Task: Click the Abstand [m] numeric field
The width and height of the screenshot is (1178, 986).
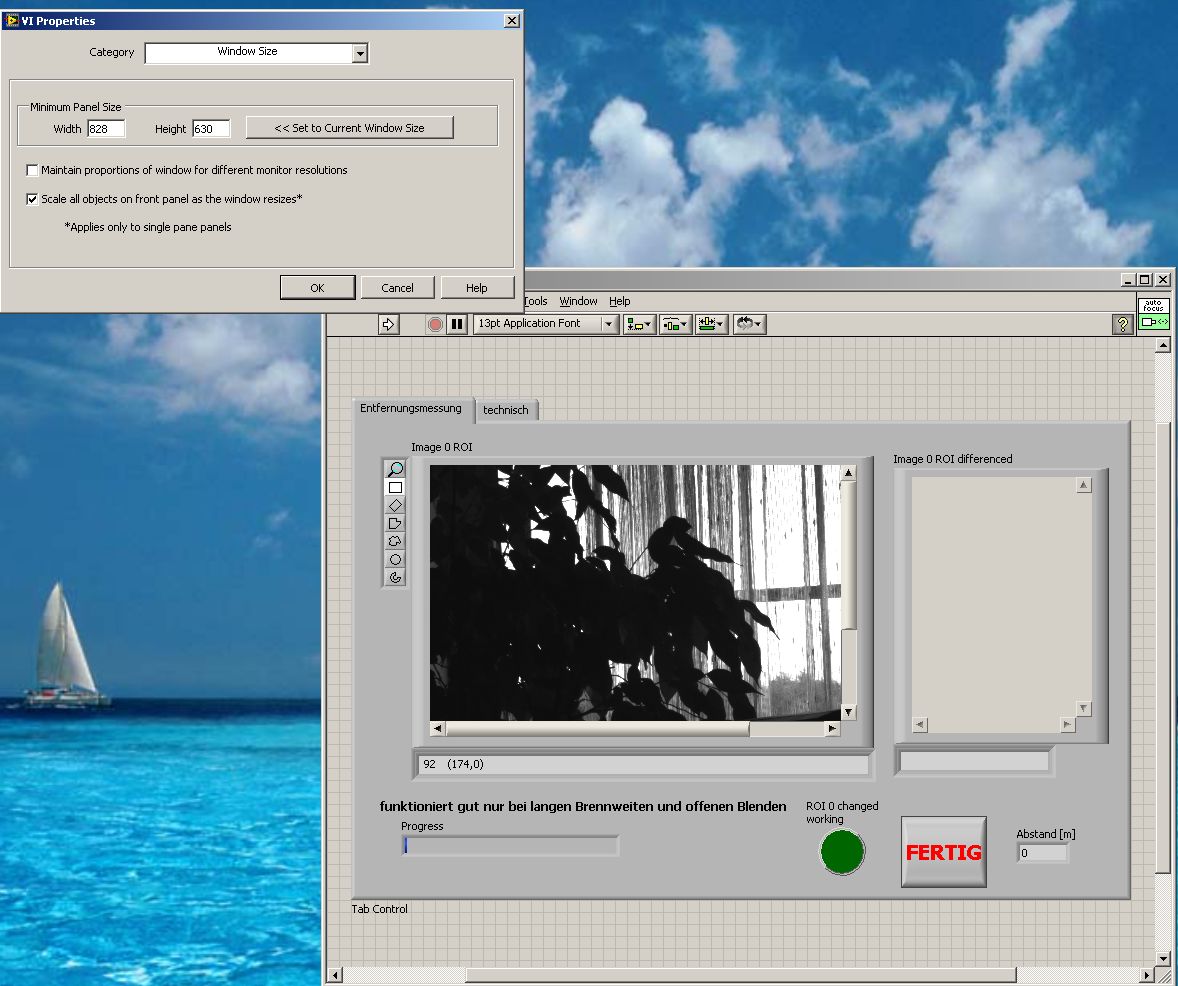Action: (1043, 853)
